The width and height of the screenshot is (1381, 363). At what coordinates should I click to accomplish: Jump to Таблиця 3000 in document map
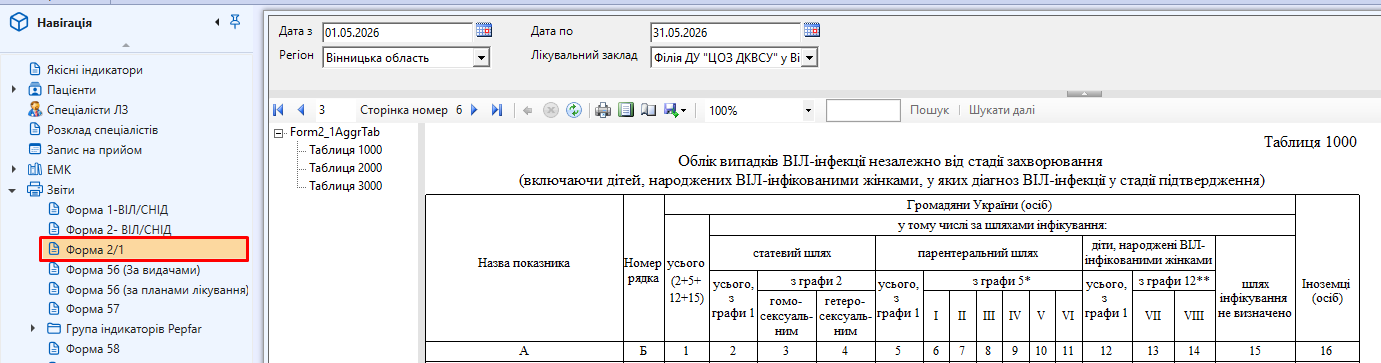coord(345,186)
